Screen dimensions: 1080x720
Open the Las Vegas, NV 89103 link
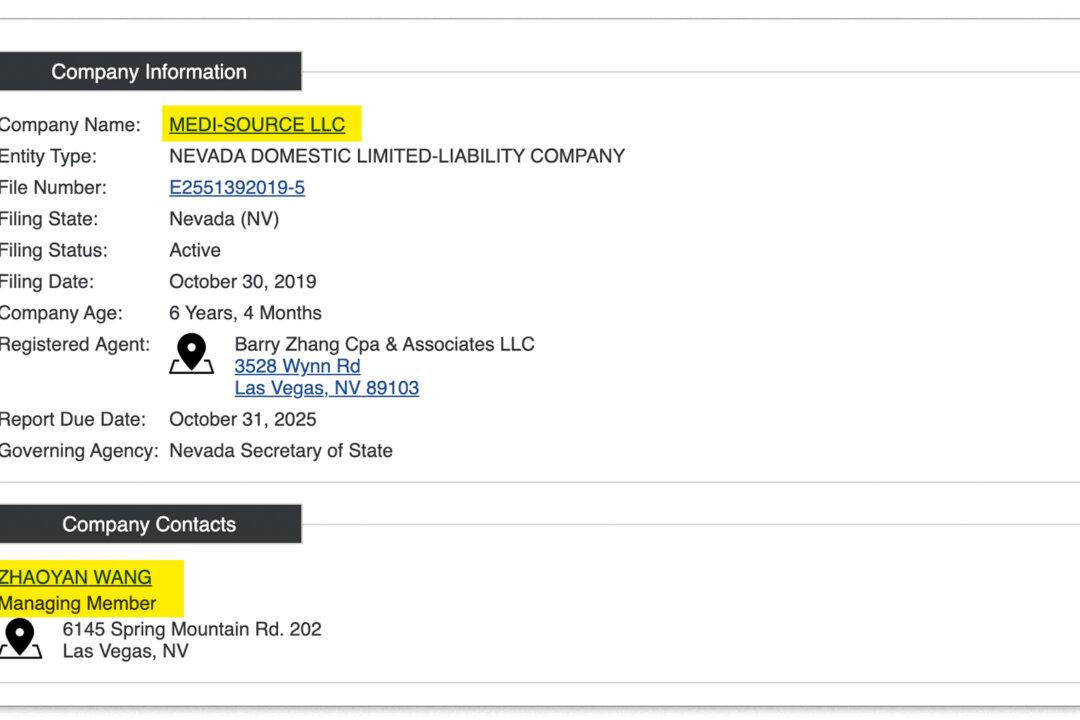(x=327, y=388)
